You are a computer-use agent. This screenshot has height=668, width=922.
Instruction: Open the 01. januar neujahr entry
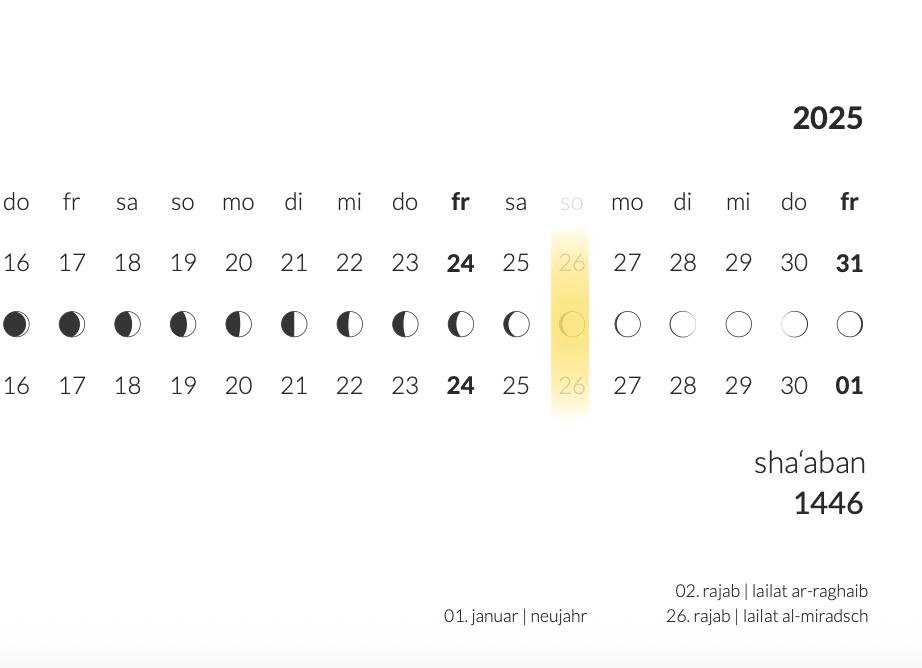[515, 616]
